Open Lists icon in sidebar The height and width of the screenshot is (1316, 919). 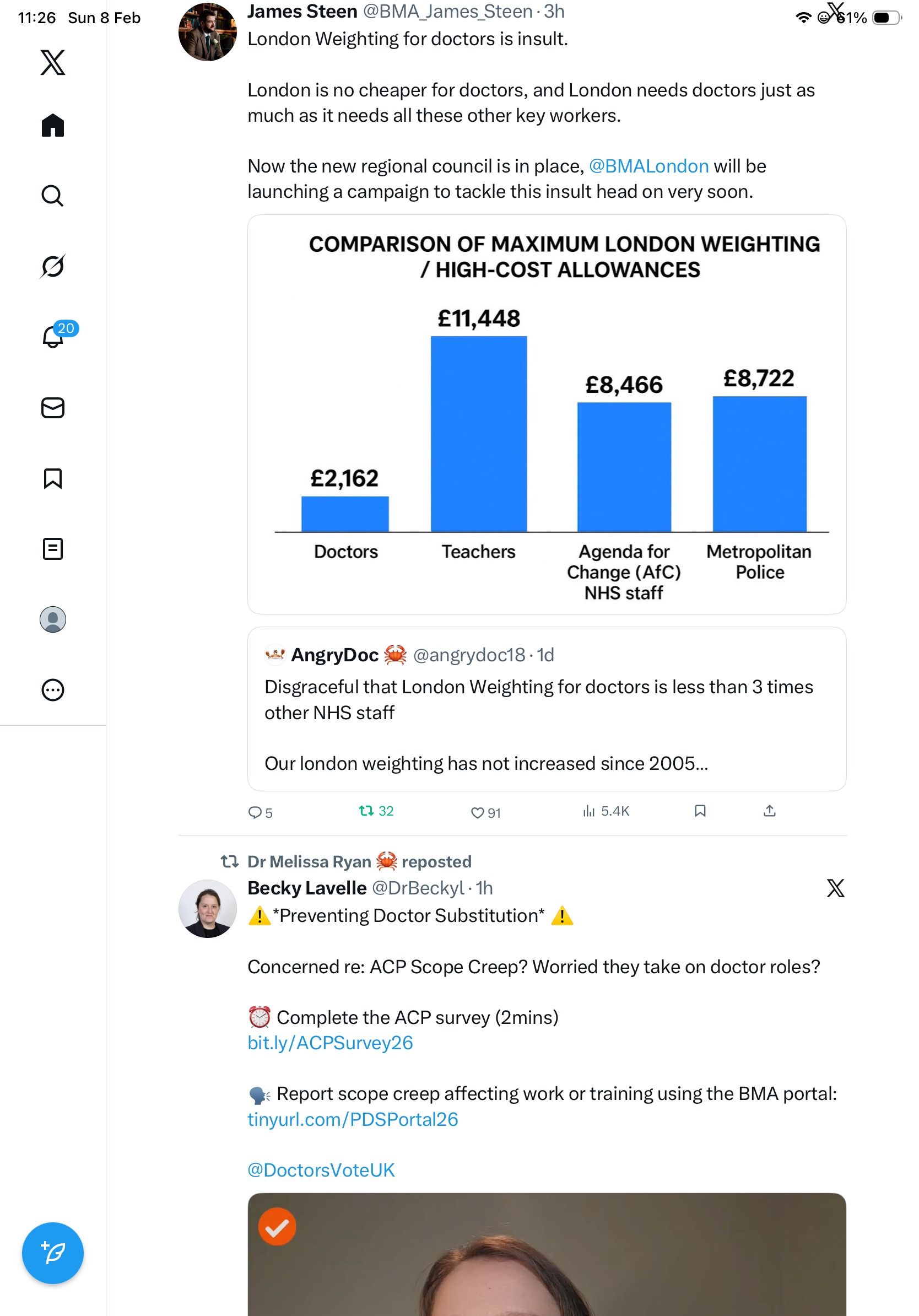[53, 549]
